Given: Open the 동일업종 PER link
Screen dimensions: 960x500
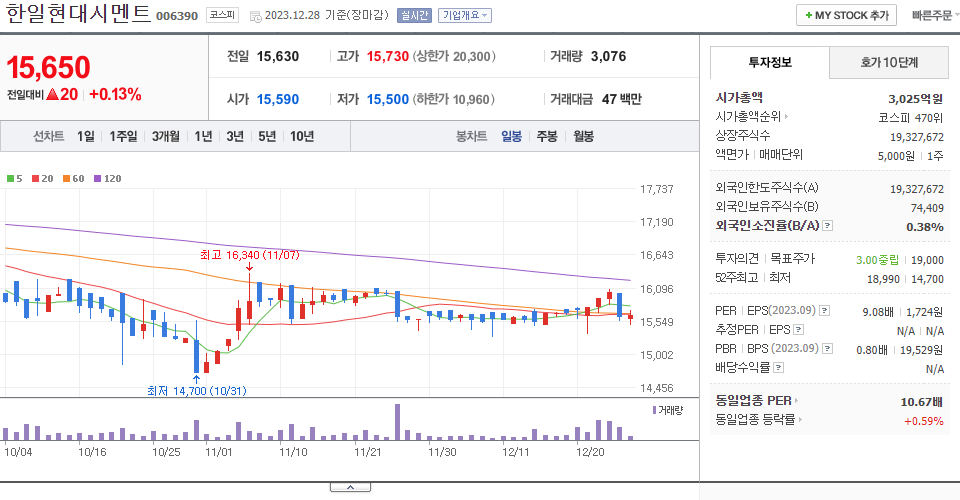Looking at the screenshot, I should pyautogui.click(x=757, y=401).
